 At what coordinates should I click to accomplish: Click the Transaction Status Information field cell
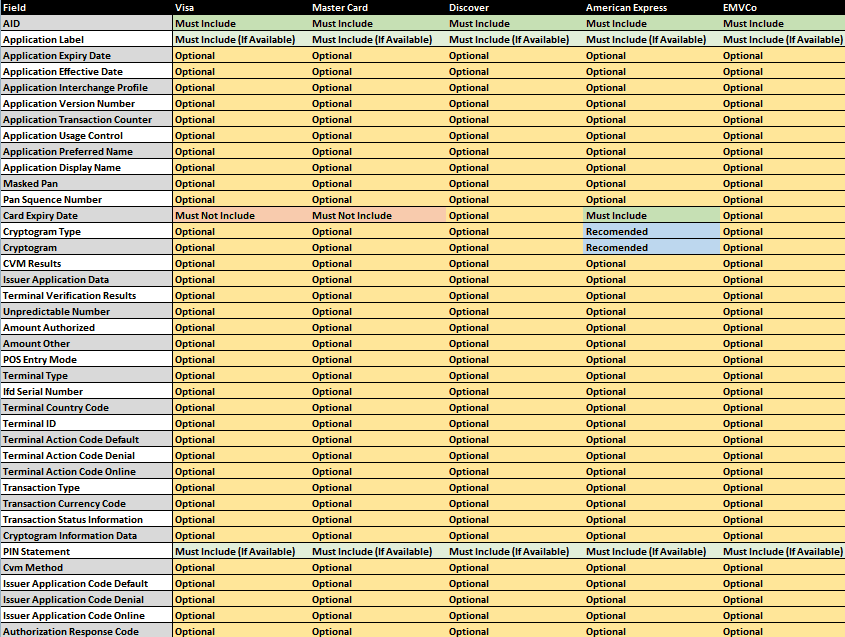(x=86, y=519)
